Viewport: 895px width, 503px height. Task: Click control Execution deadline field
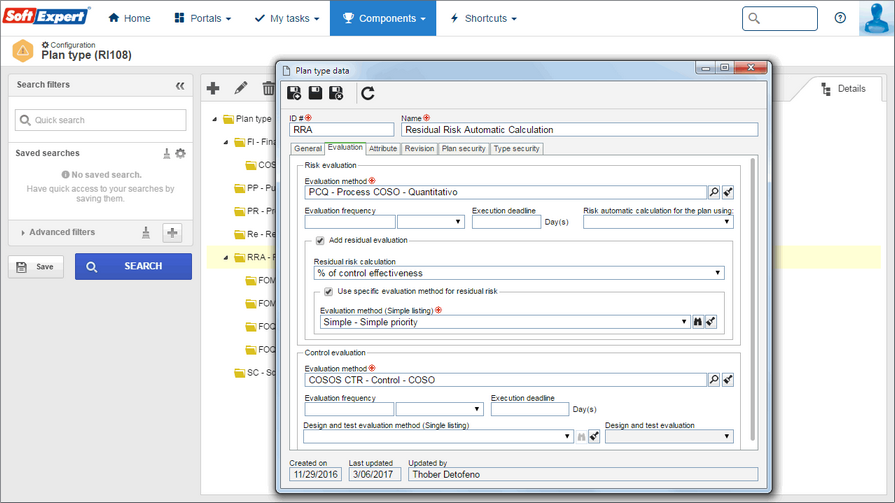(530, 409)
